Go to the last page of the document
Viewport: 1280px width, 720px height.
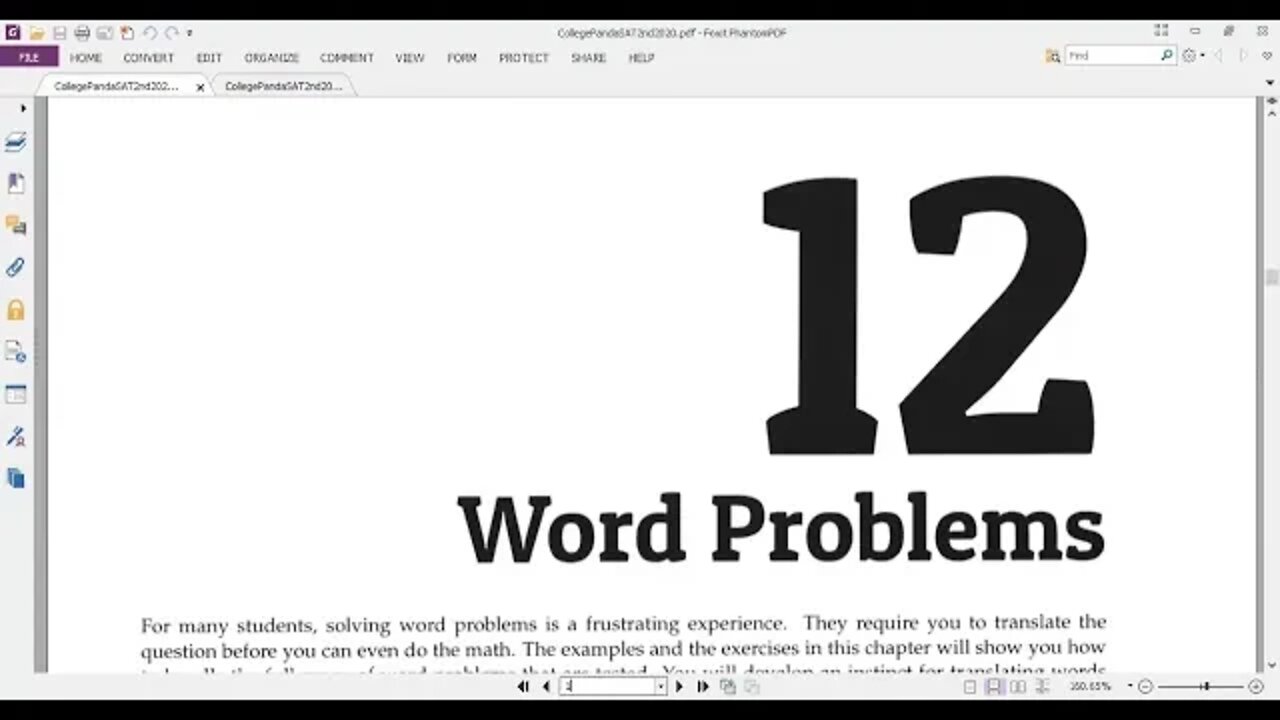(703, 687)
